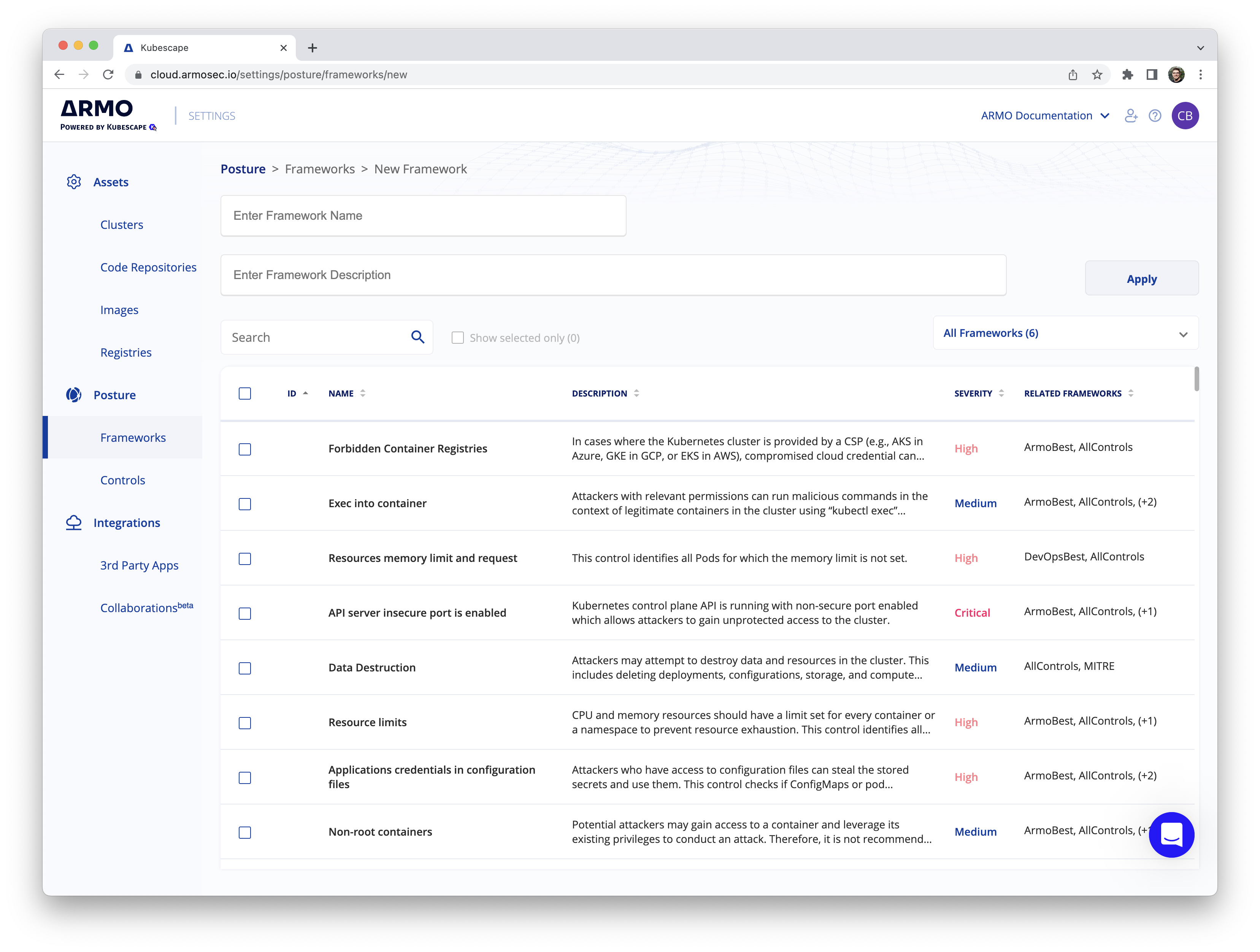
Task: Click the Posture breadcrumb link
Action: [x=243, y=169]
